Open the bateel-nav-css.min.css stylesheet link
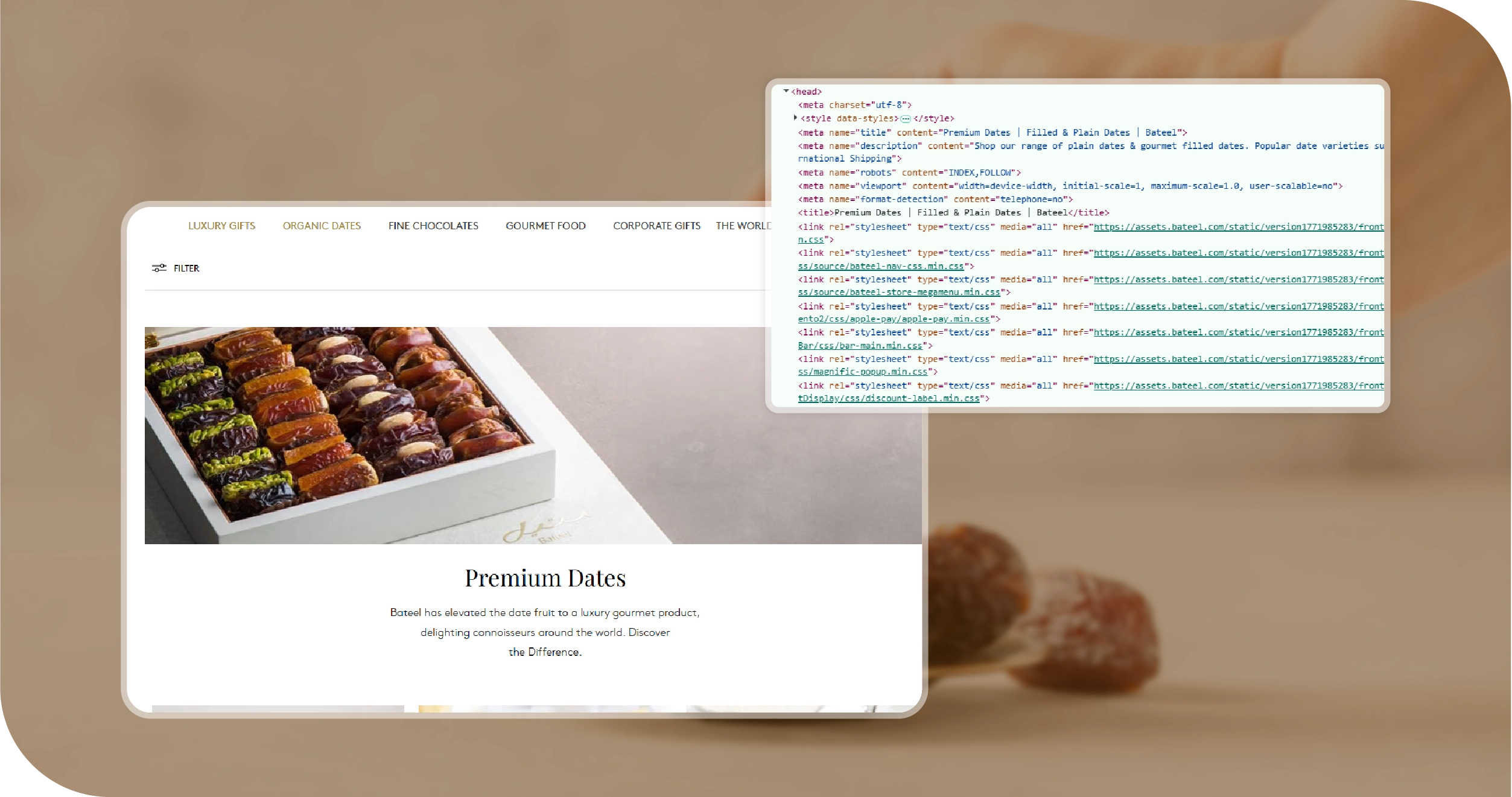The width and height of the screenshot is (1512, 797). [x=881, y=266]
